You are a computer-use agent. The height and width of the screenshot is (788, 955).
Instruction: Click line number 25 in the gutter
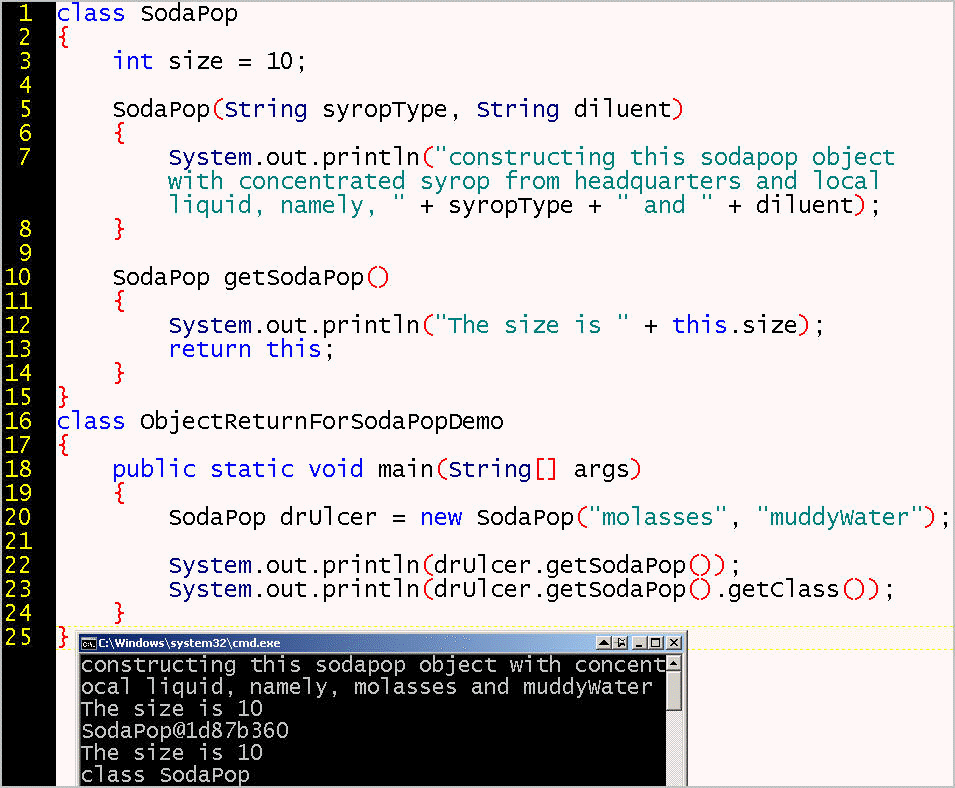18,637
